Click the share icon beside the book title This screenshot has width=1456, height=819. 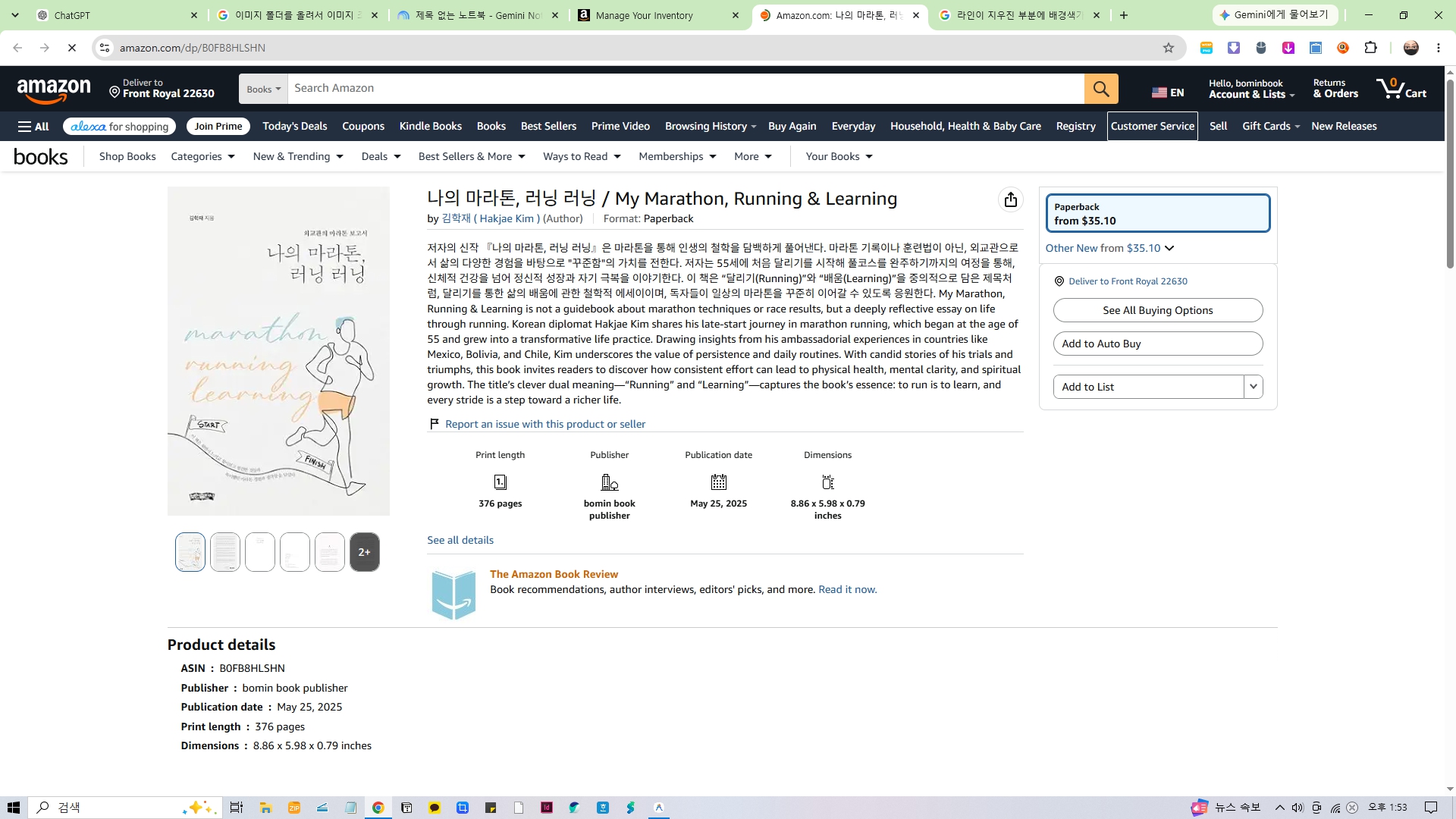click(1011, 199)
